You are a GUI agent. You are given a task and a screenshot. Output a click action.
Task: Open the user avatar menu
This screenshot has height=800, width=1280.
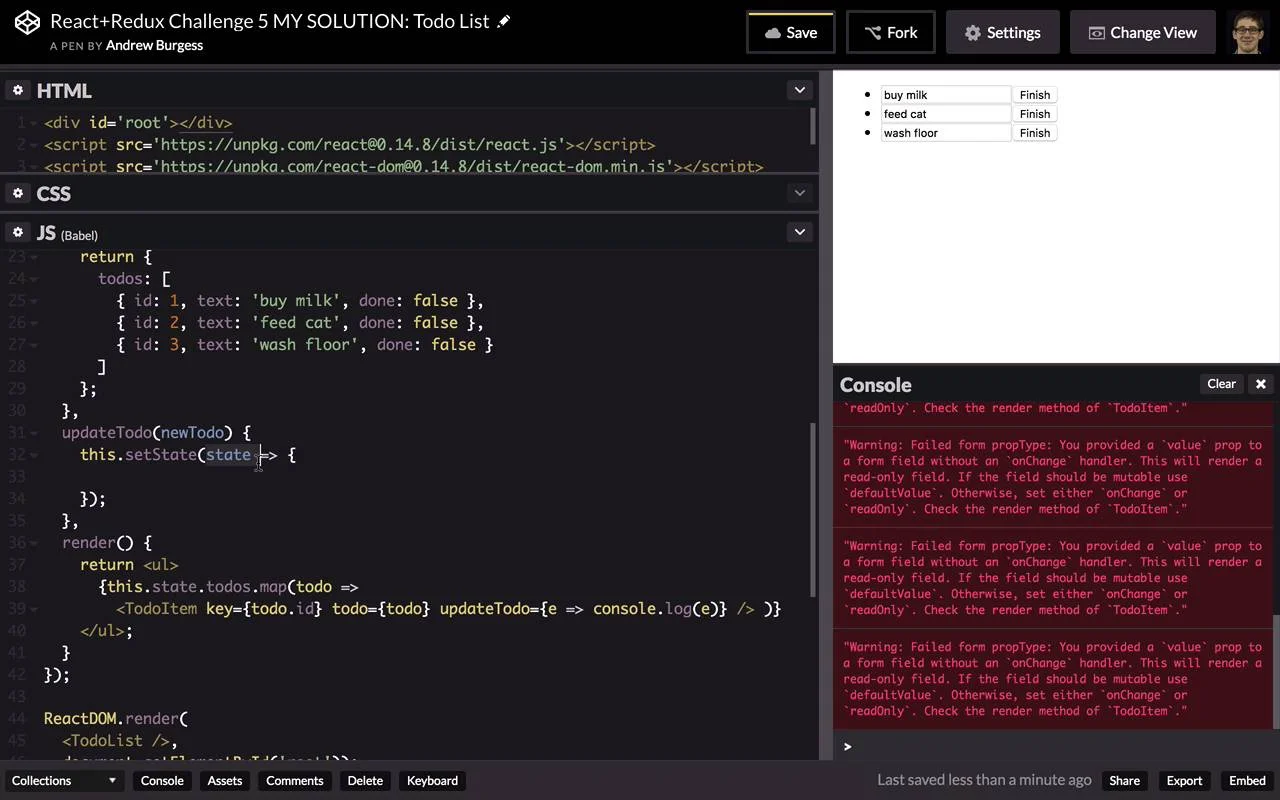[x=1248, y=32]
